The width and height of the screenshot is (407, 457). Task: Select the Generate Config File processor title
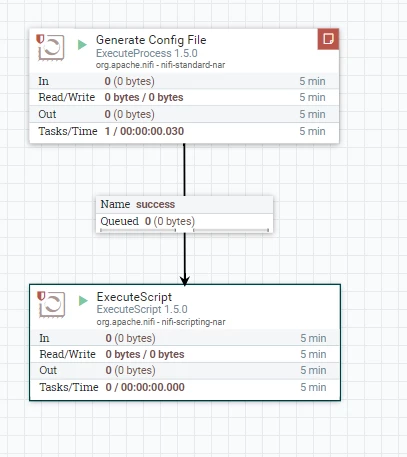(x=151, y=40)
